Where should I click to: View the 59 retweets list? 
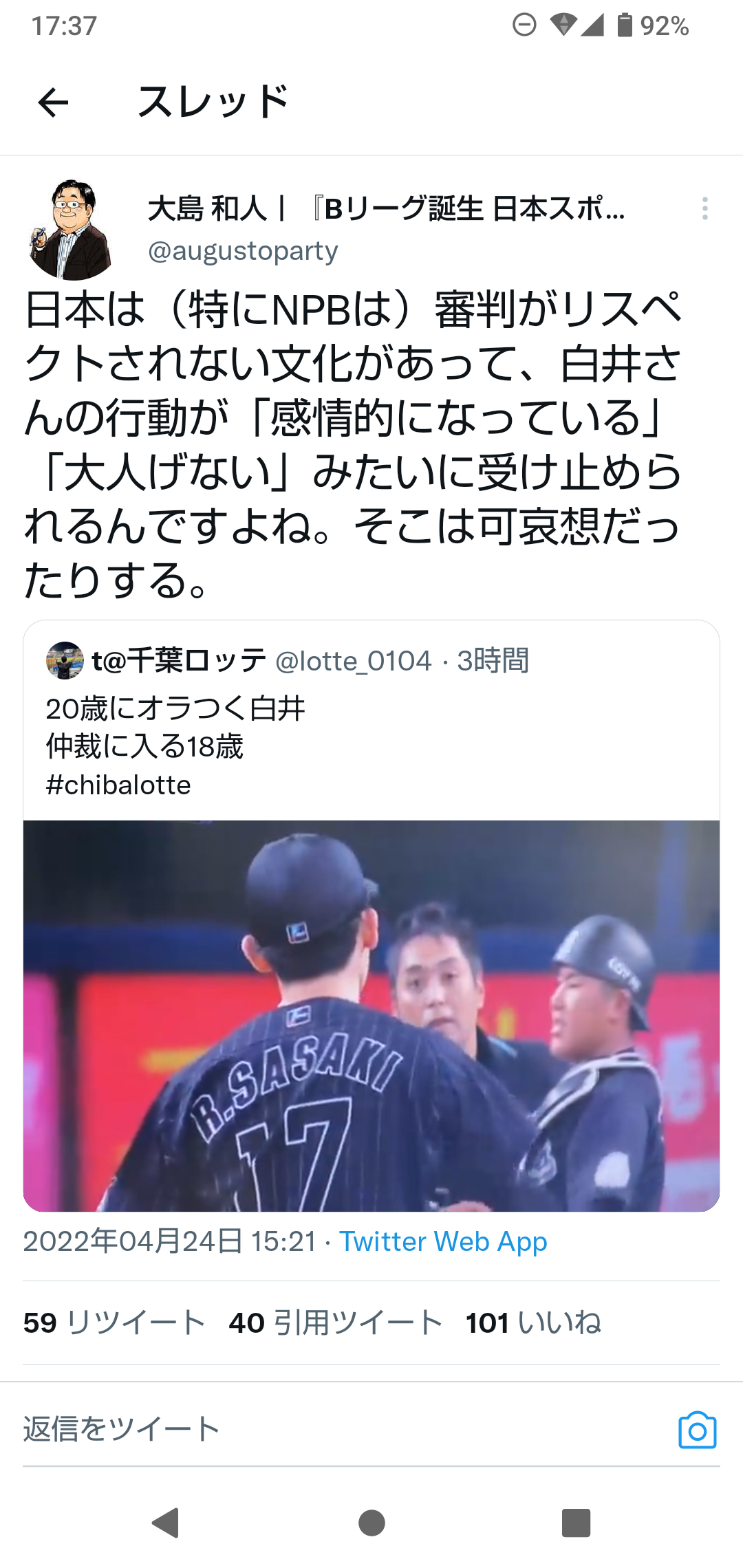tap(114, 1322)
